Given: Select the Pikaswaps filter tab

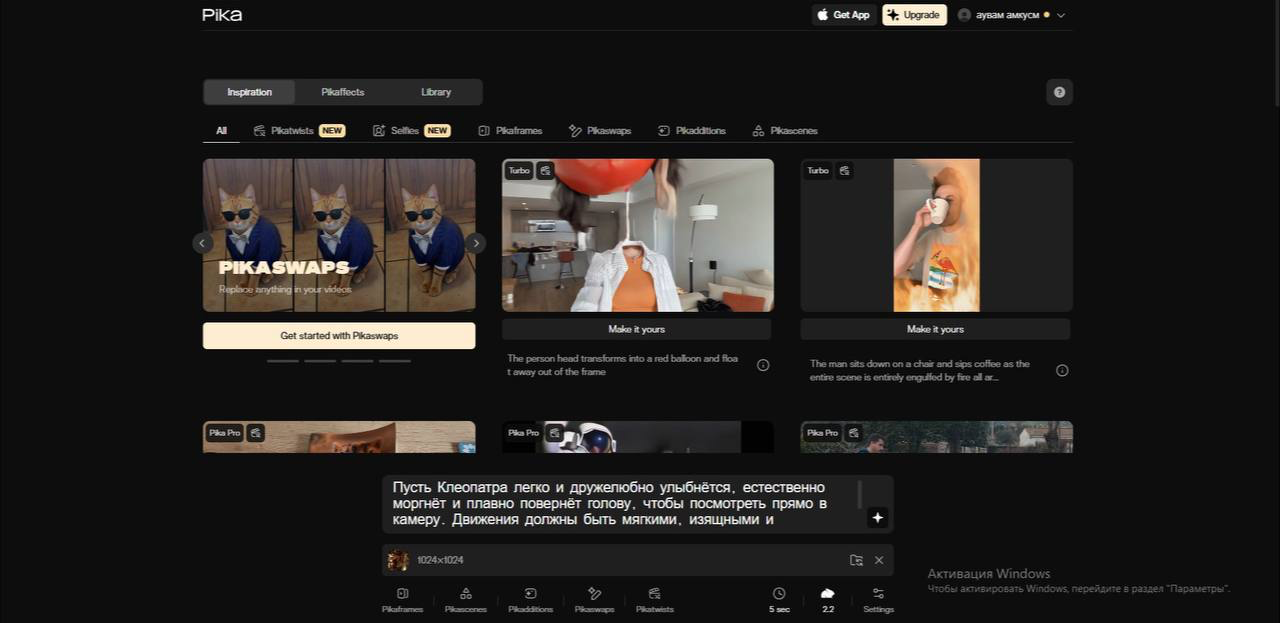Looking at the screenshot, I should (600, 131).
